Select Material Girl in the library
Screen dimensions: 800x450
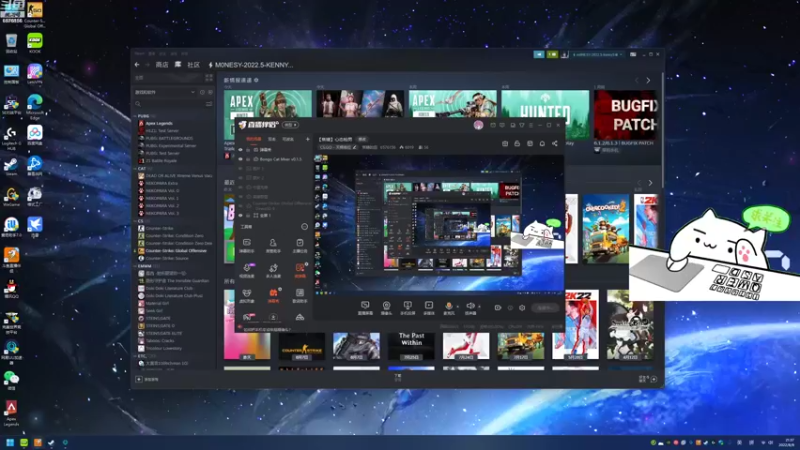(157, 303)
